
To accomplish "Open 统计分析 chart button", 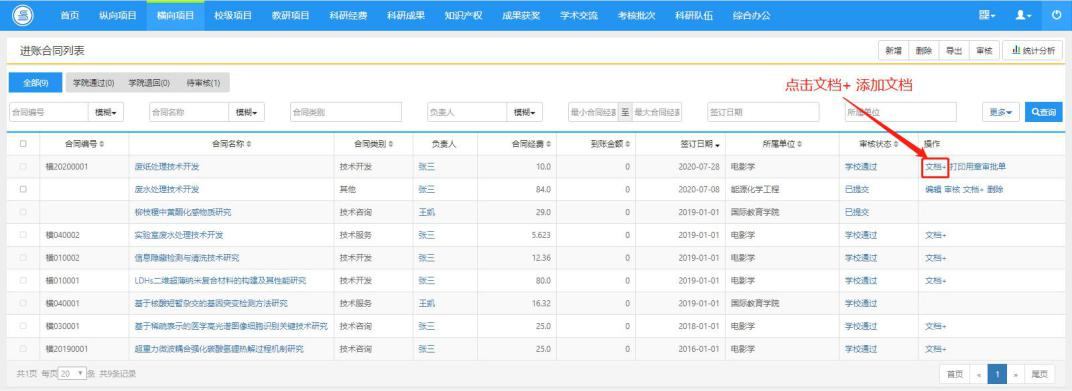I will (x=1033, y=51).
